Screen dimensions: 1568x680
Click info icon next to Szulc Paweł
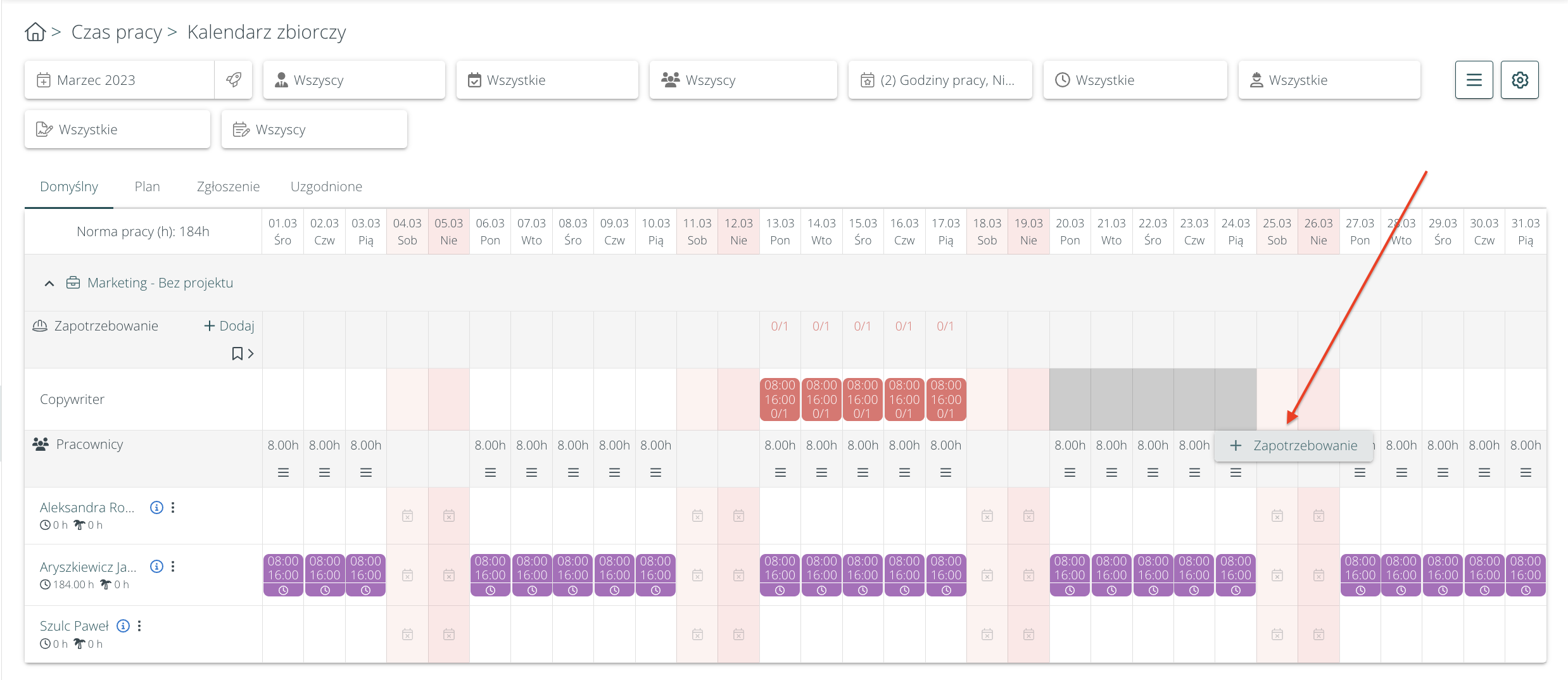point(123,626)
